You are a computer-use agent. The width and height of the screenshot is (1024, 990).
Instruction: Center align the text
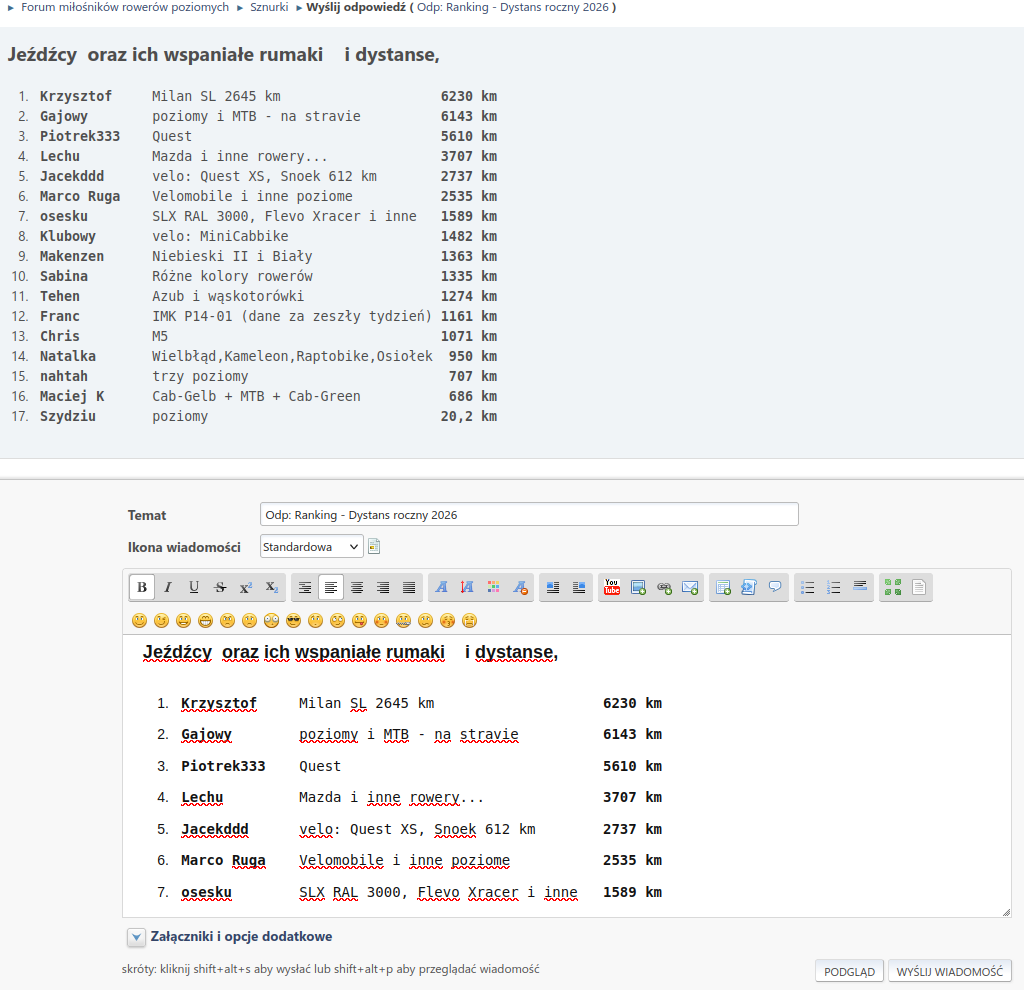(357, 587)
